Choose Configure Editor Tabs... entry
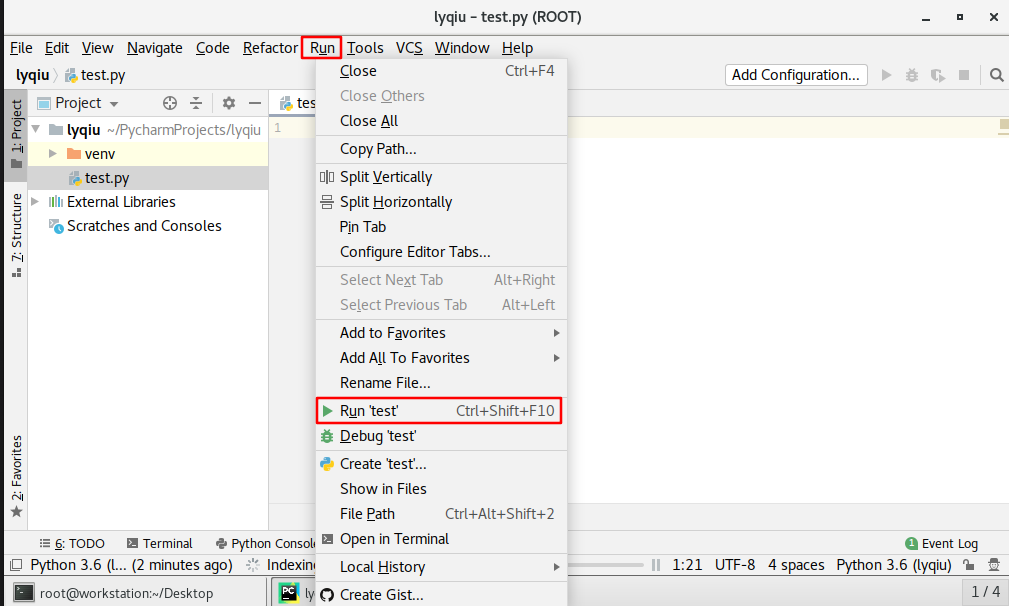This screenshot has width=1009, height=606. click(x=441, y=252)
